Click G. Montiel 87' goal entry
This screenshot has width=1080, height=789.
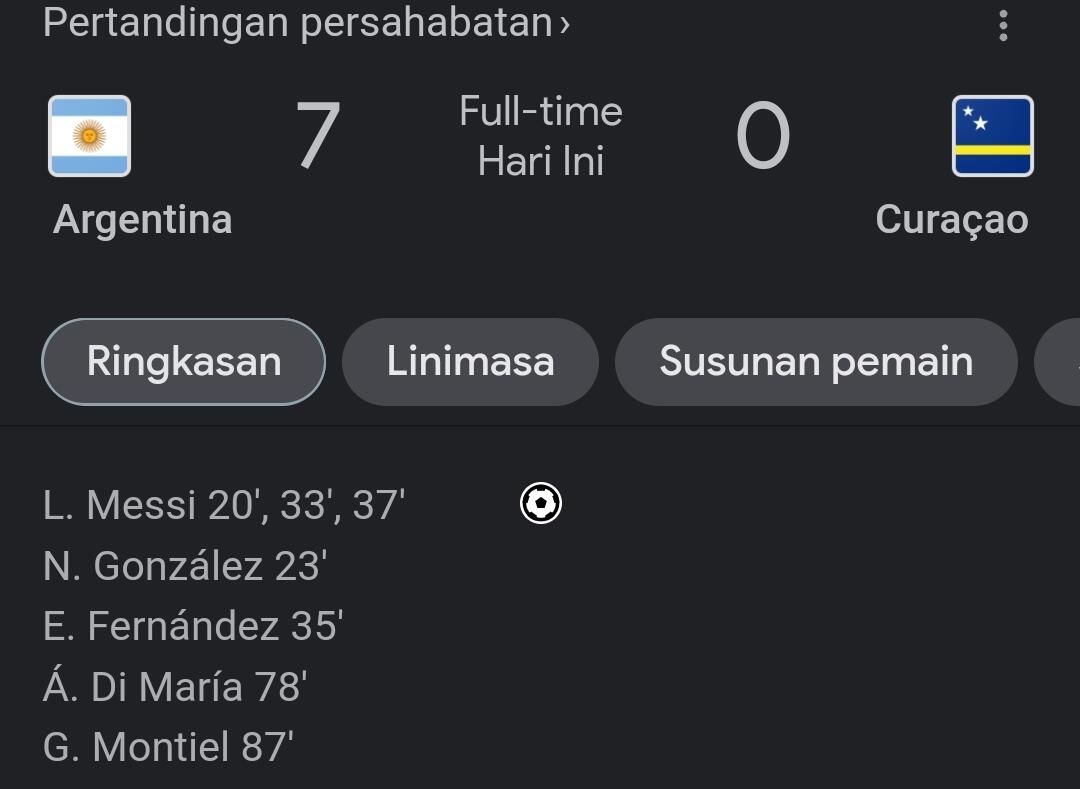coord(168,747)
